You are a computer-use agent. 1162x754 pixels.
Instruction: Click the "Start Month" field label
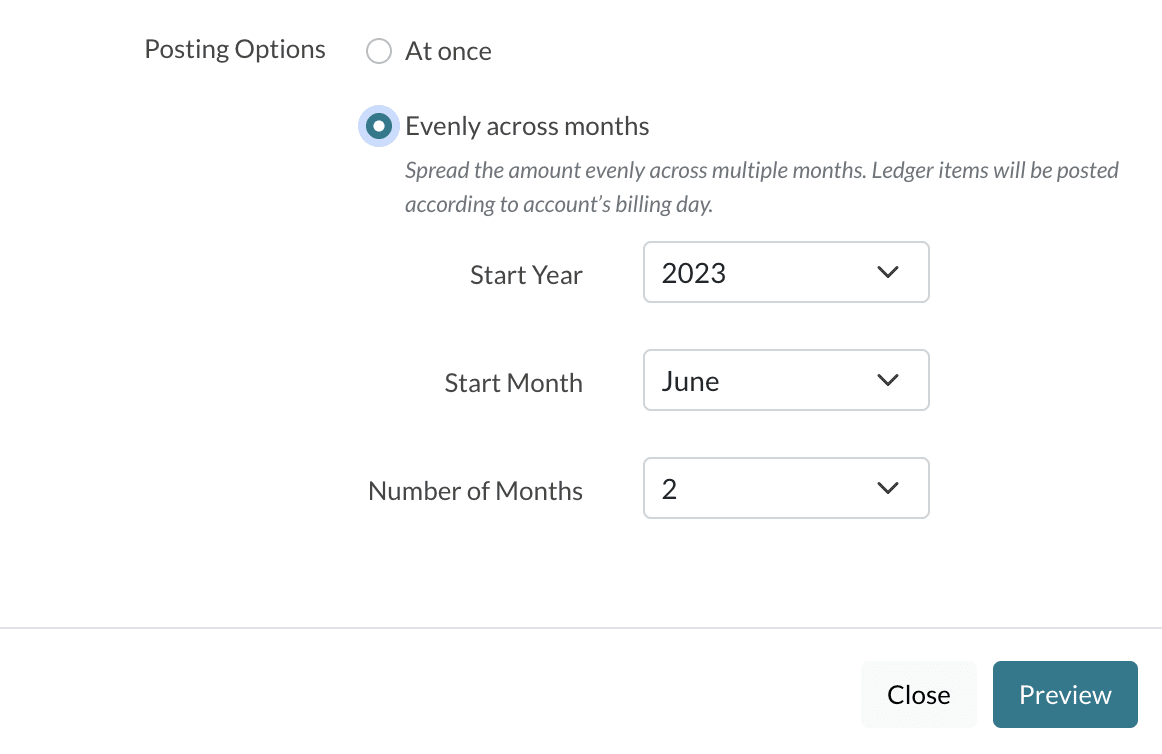513,383
